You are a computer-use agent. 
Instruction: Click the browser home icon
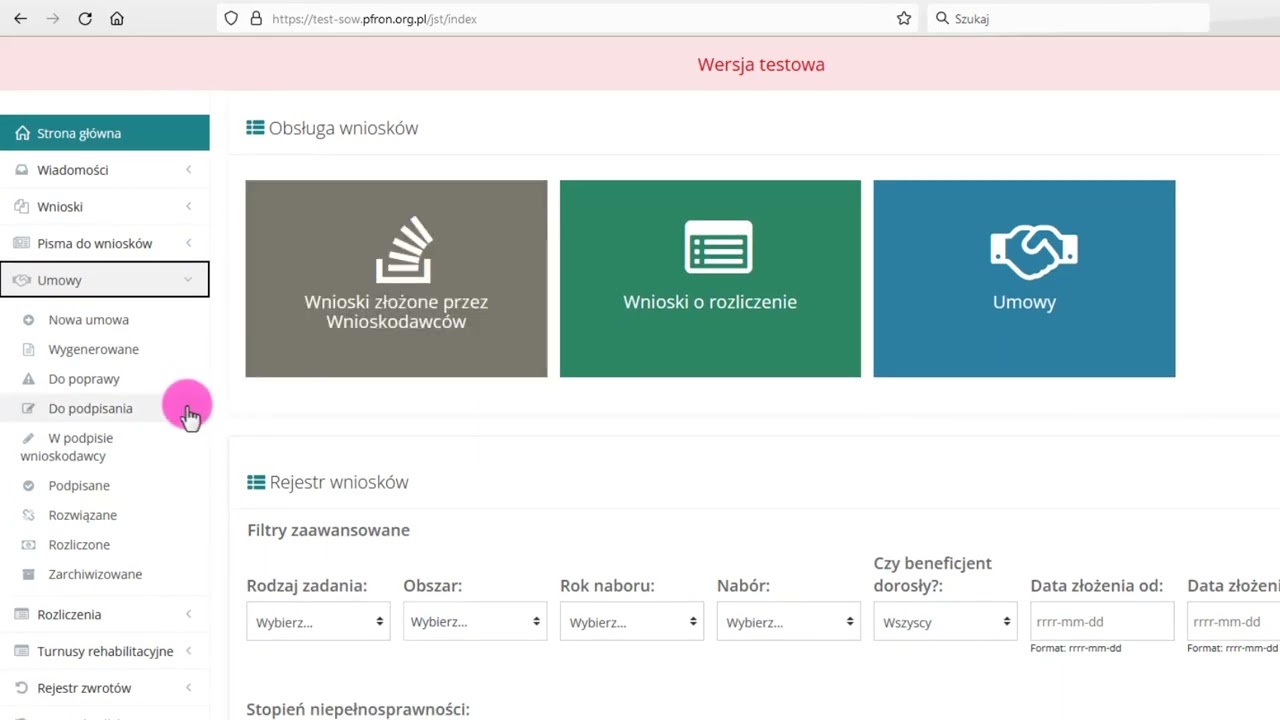pyautogui.click(x=117, y=19)
